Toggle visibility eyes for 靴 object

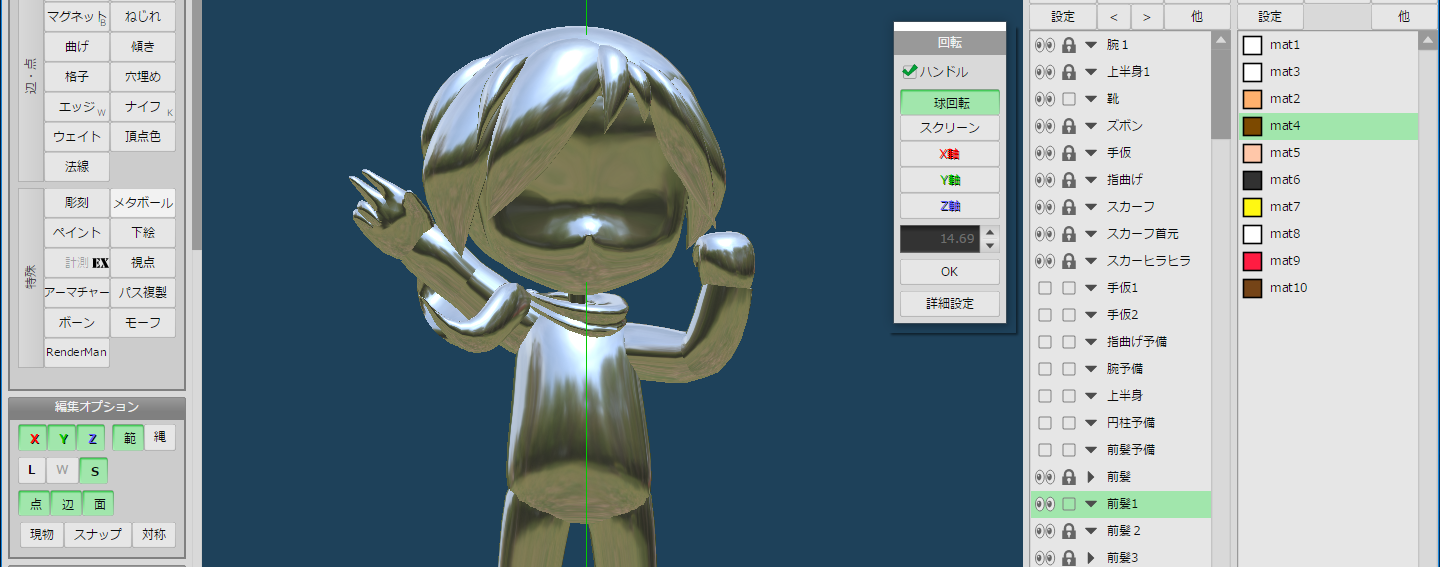(x=1045, y=99)
